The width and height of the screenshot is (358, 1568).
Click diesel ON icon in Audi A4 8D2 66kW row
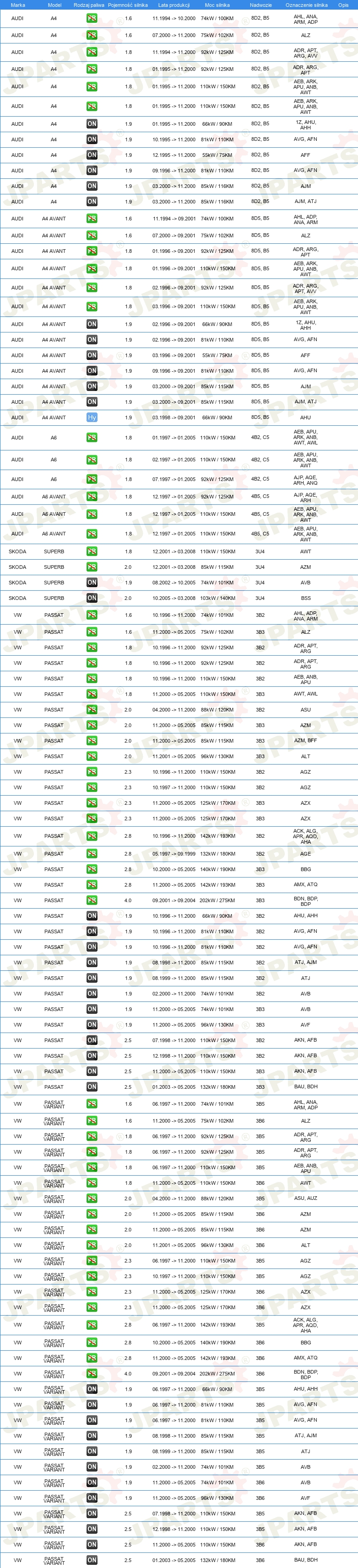[92, 123]
